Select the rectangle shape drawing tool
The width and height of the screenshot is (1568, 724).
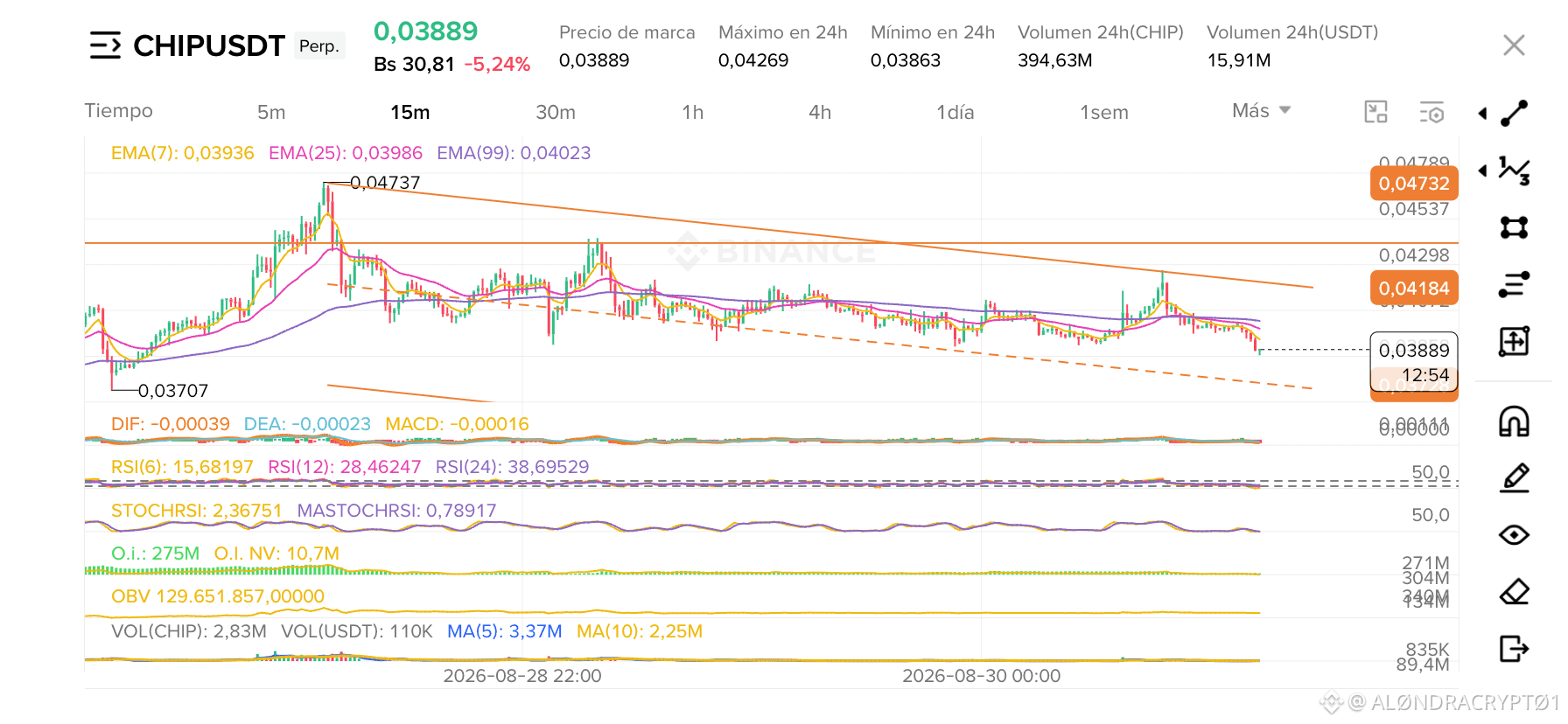[x=1515, y=227]
